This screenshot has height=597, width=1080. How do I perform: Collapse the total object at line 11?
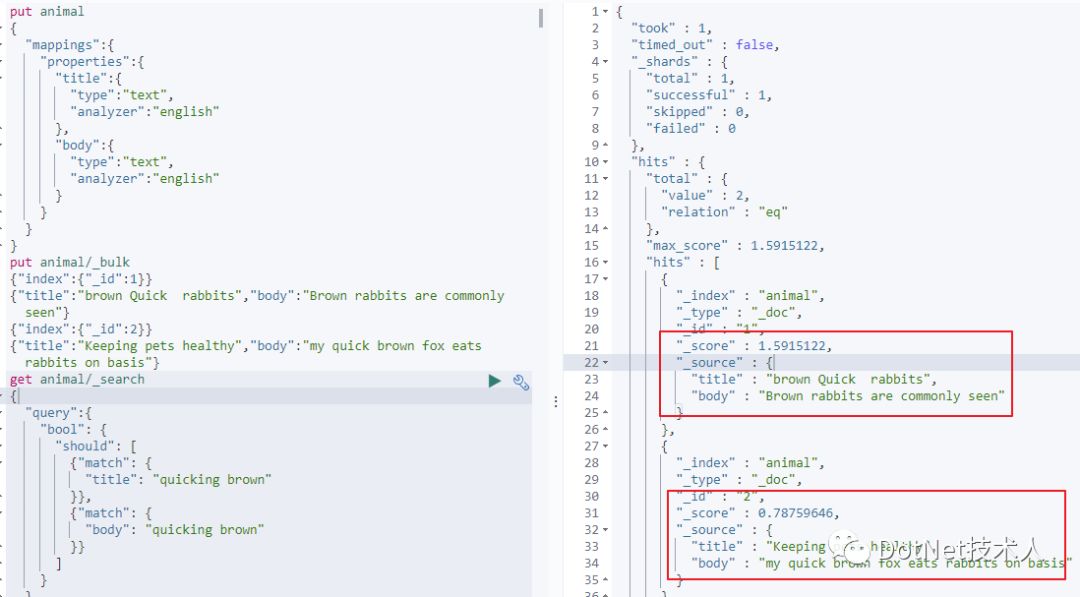pos(605,179)
